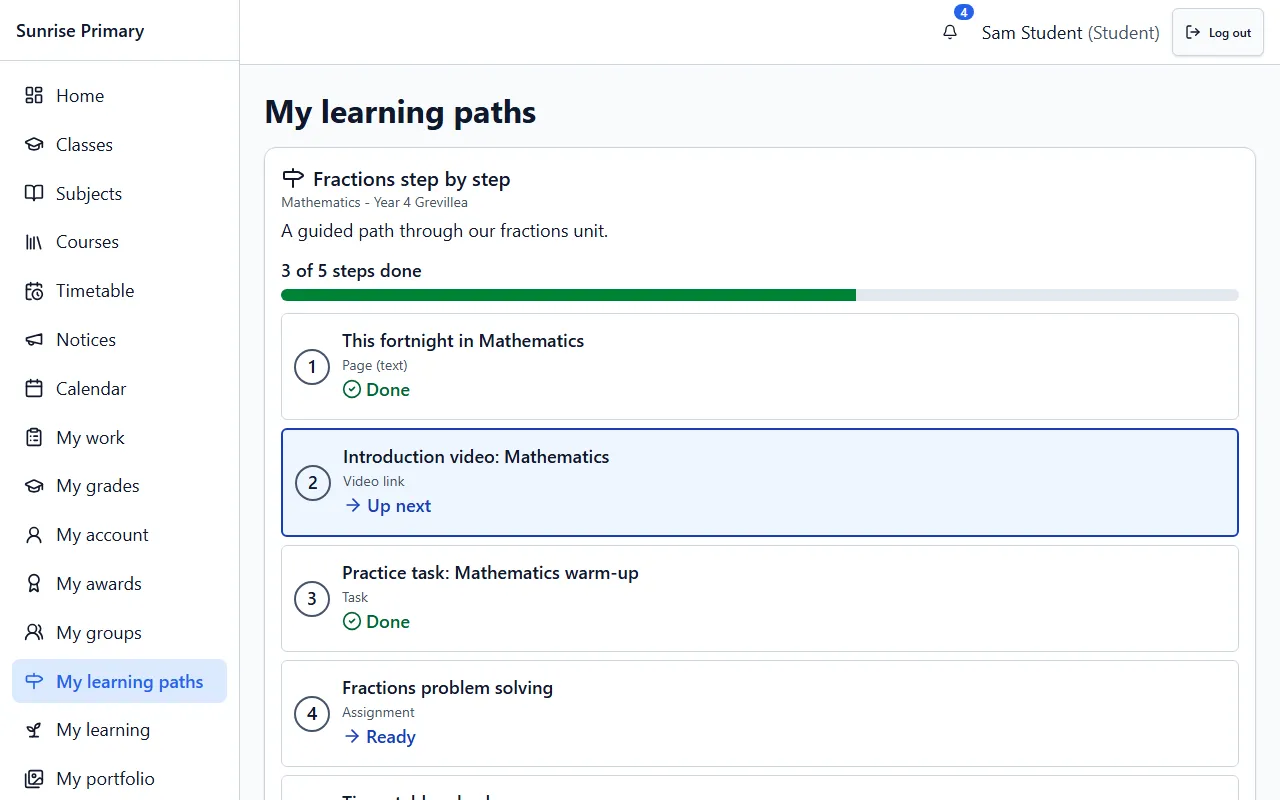1280x800 pixels.
Task: Click the My work clipboard icon
Action: 34,438
